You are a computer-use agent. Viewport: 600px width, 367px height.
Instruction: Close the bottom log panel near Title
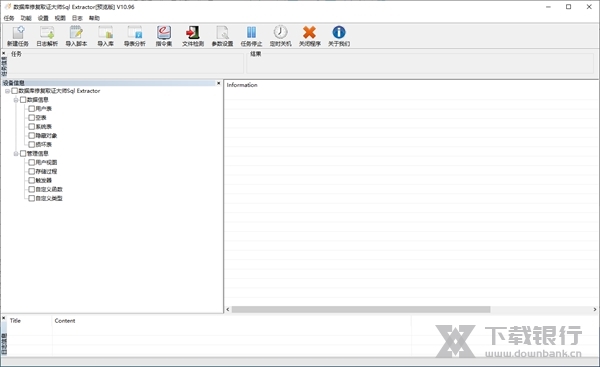pyautogui.click(x=4, y=318)
